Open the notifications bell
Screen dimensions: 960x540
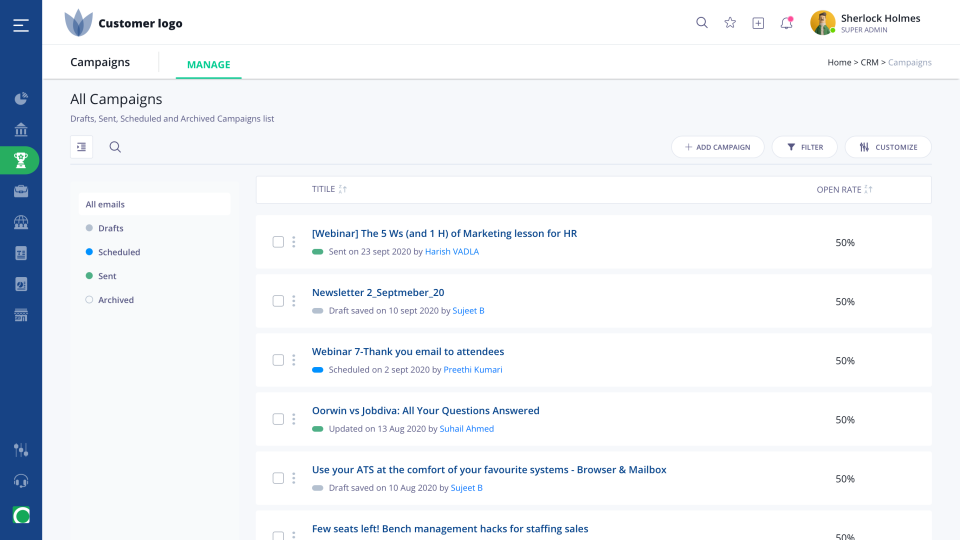point(787,23)
